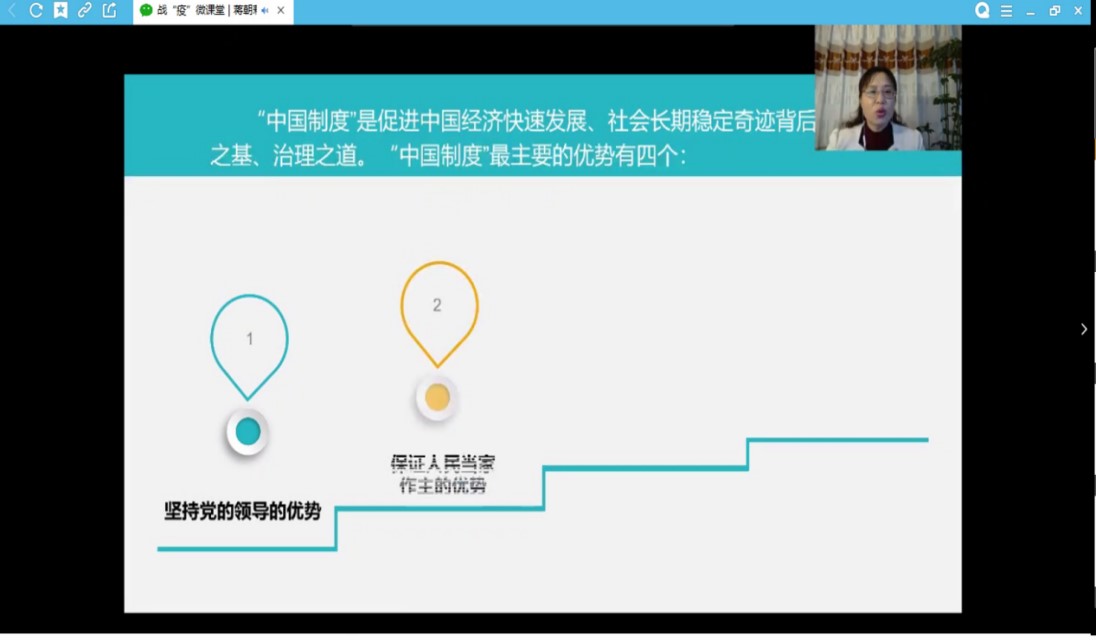Image resolution: width=1096 pixels, height=640 pixels.
Task: Click the back navigation arrow
Action: 12,11
